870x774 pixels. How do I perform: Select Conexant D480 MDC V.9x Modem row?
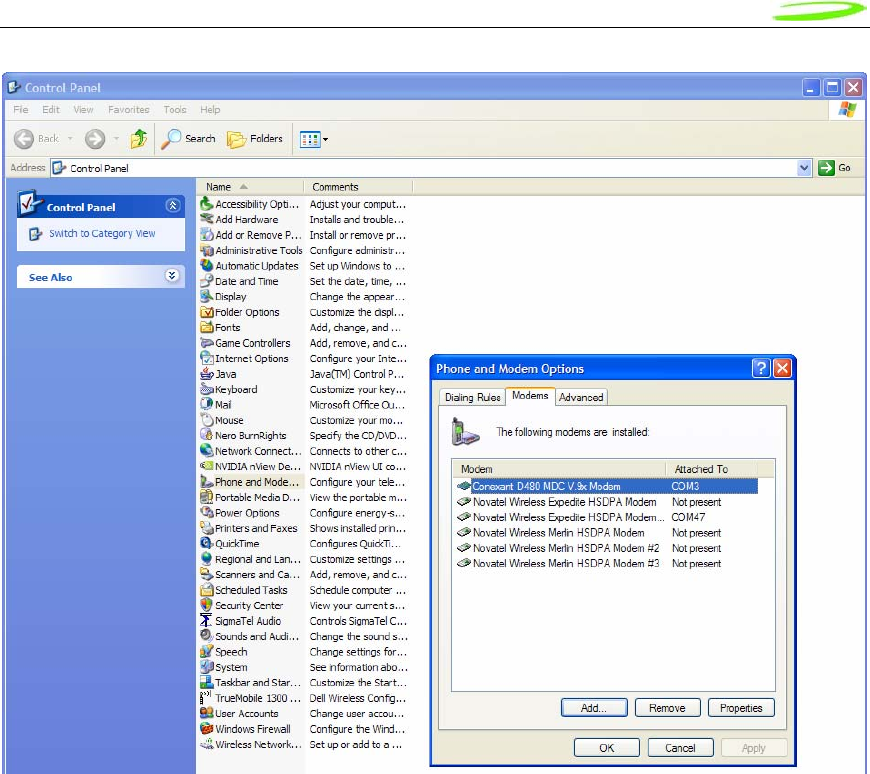(606, 486)
